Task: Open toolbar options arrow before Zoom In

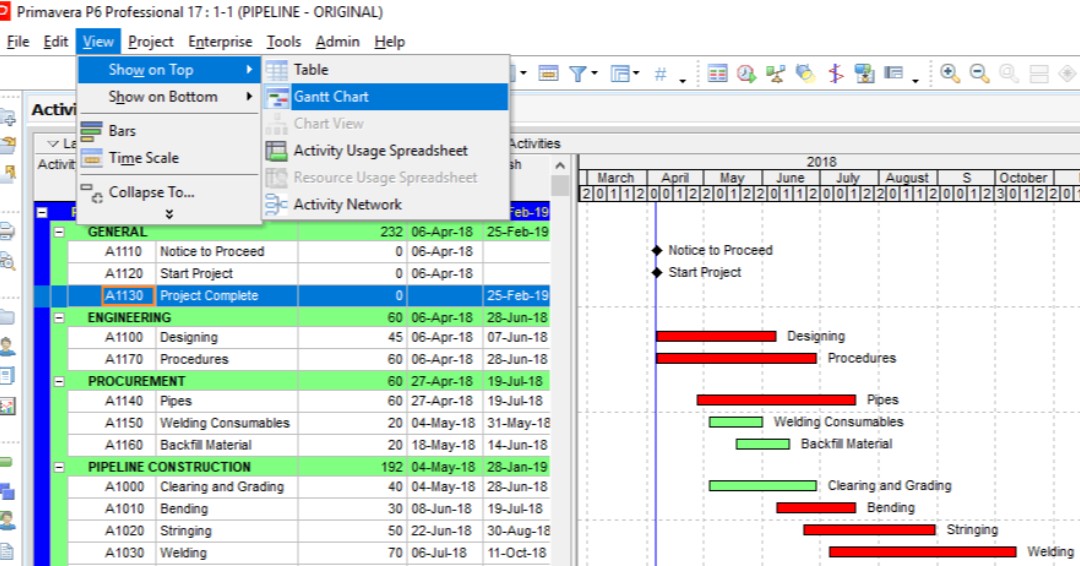Action: pyautogui.click(x=915, y=81)
